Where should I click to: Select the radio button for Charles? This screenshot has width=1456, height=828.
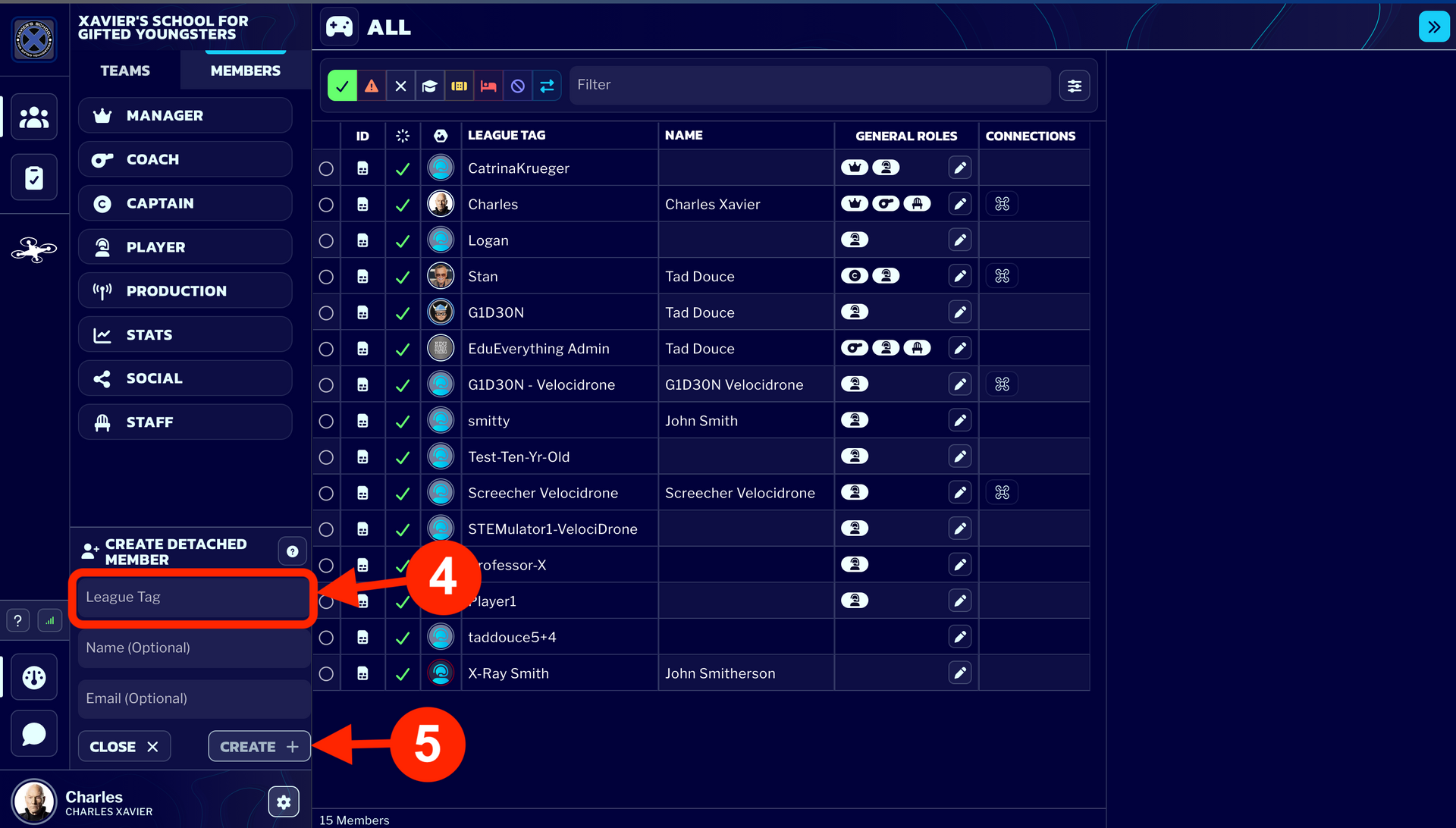[x=326, y=205]
